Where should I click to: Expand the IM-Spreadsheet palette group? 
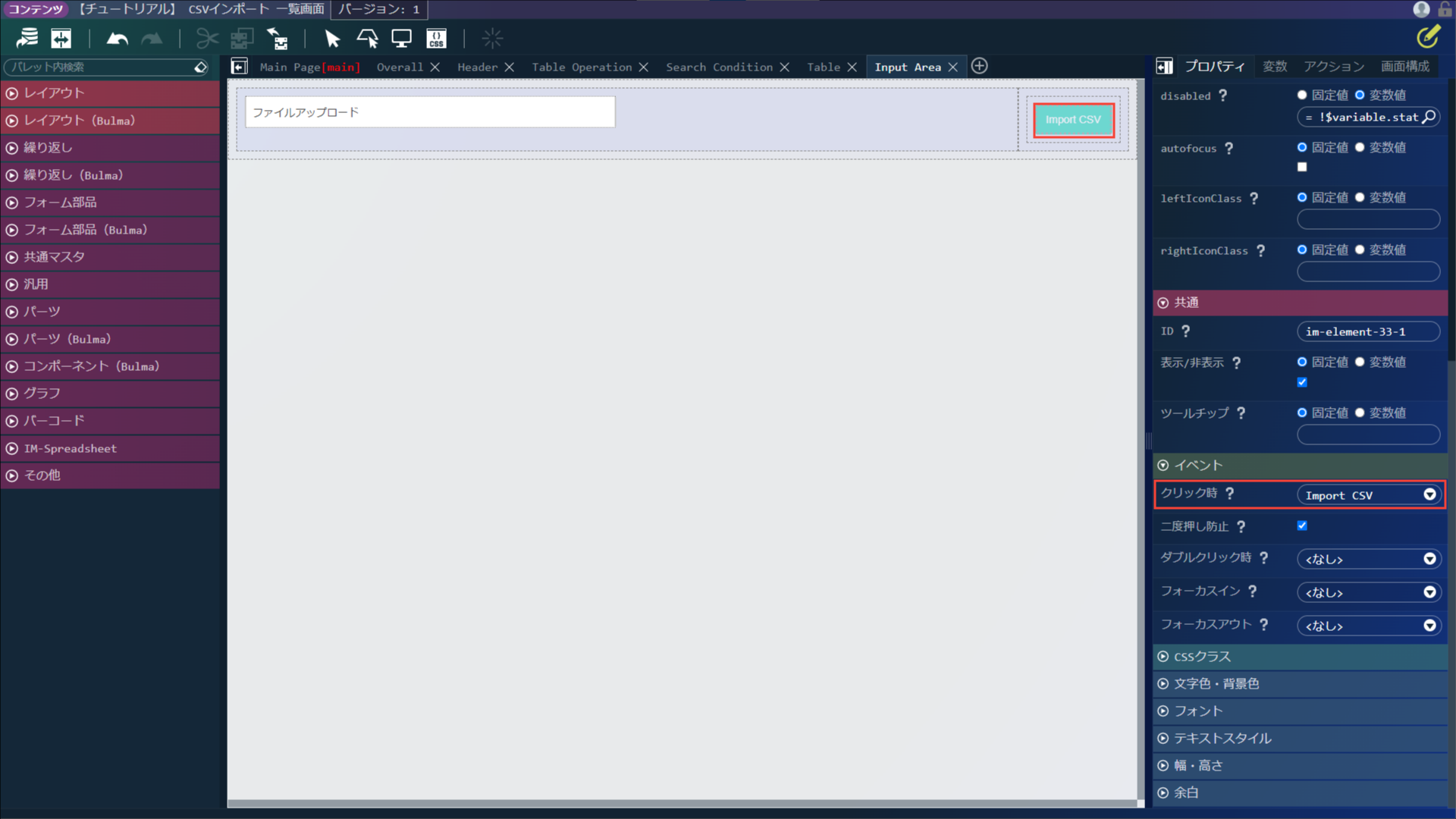tap(110, 448)
